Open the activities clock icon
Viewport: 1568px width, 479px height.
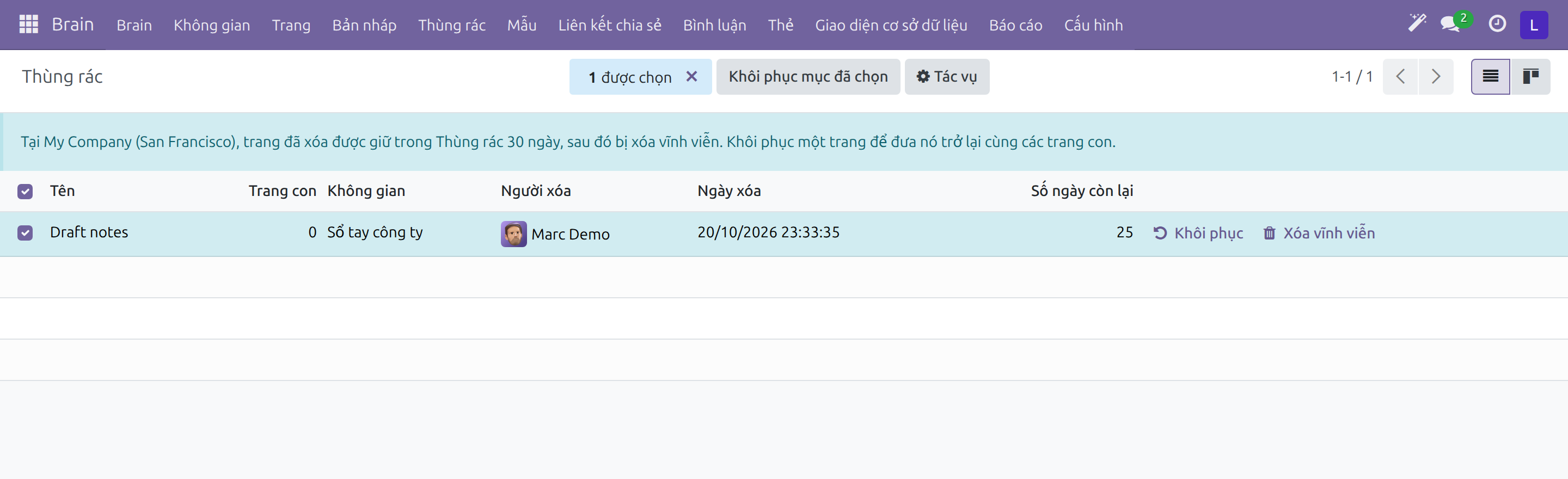pos(1497,24)
